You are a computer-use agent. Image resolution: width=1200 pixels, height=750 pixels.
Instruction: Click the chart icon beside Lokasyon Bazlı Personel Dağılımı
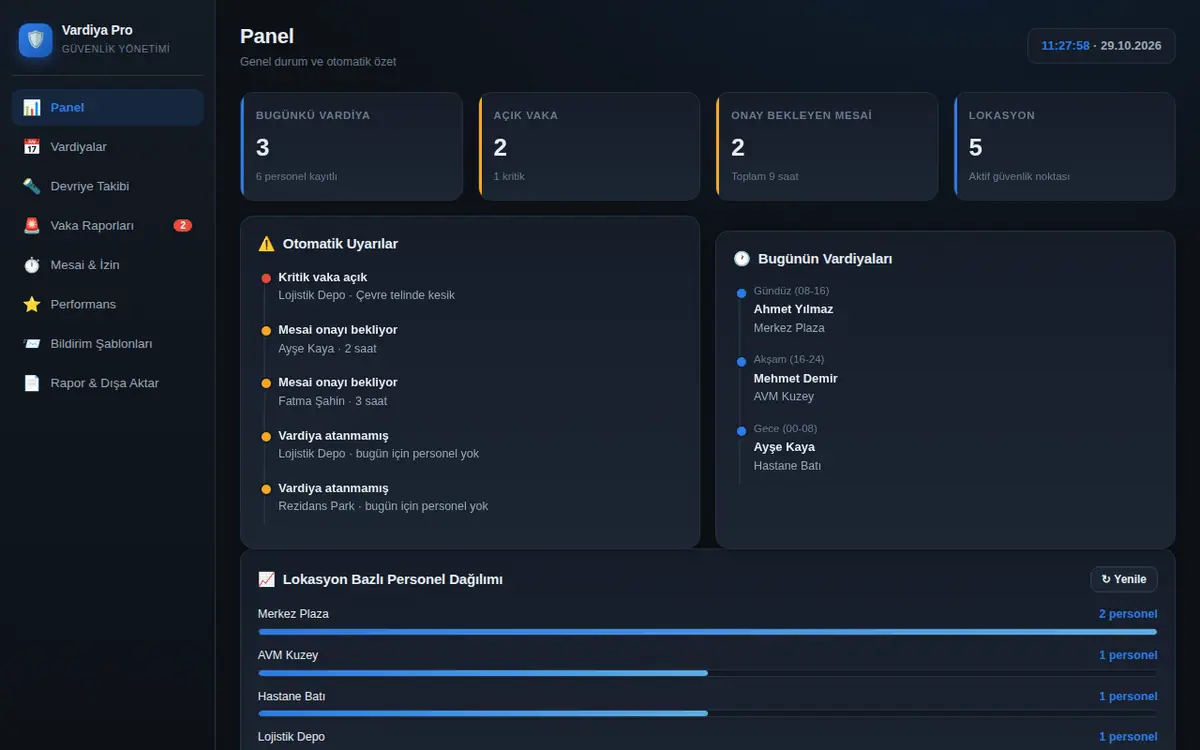pos(266,579)
